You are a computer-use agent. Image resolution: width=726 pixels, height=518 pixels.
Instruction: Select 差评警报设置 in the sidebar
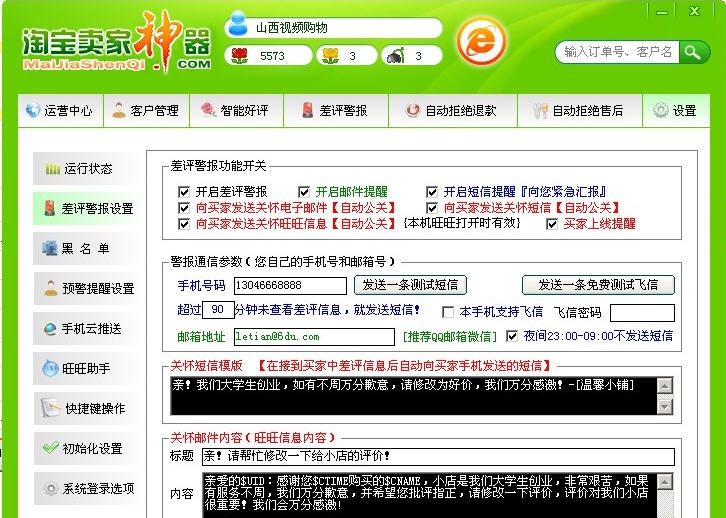(x=86, y=209)
